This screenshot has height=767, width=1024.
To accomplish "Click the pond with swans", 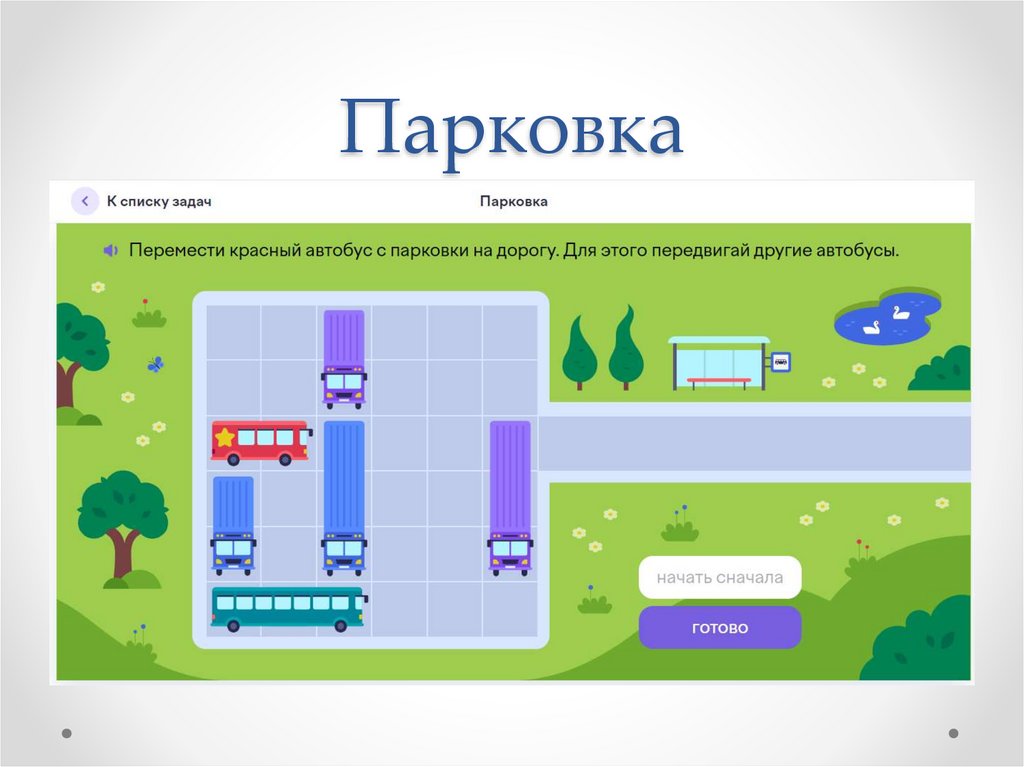I will pos(888,317).
